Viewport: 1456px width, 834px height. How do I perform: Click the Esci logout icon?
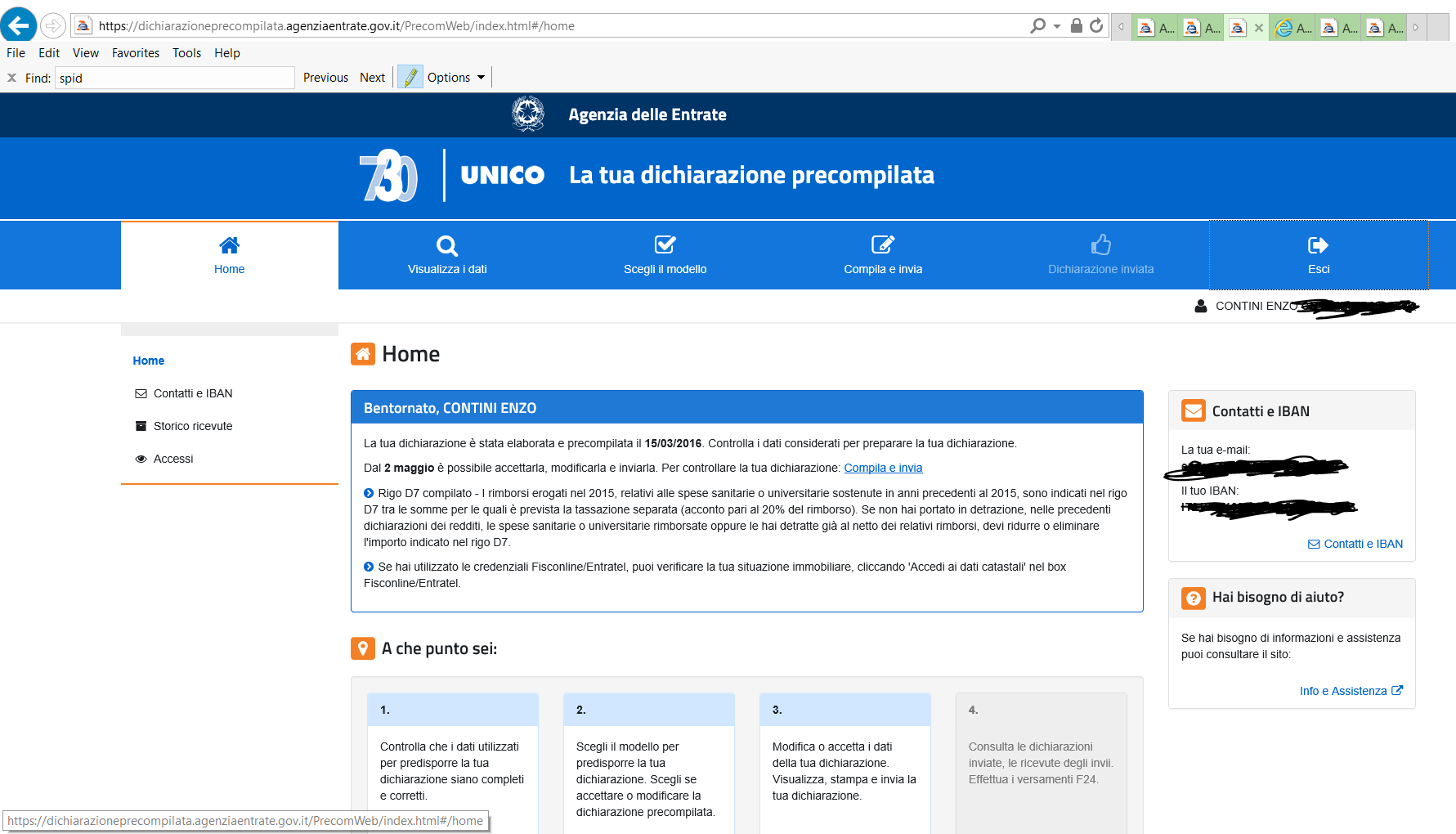1318,245
